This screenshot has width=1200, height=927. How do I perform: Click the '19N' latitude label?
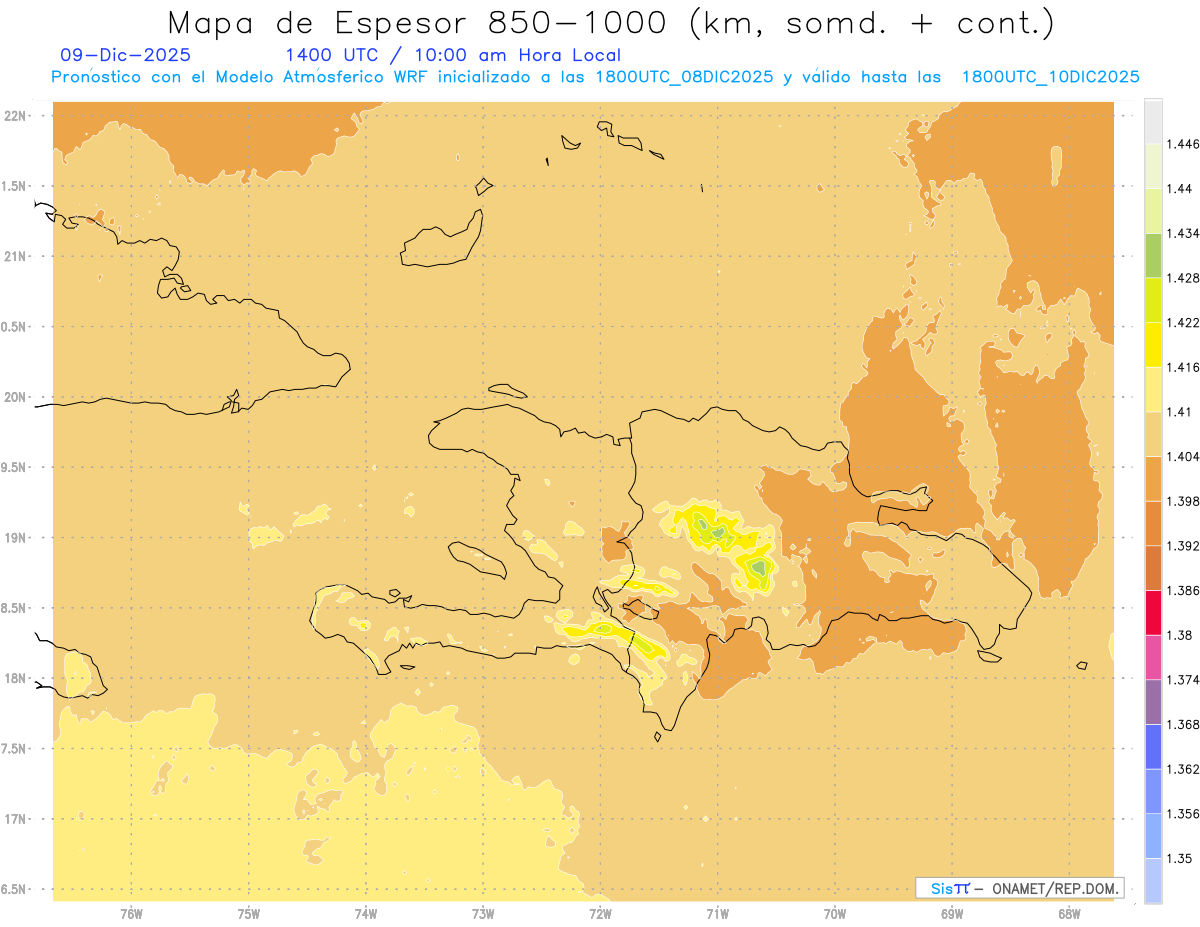tap(16, 537)
